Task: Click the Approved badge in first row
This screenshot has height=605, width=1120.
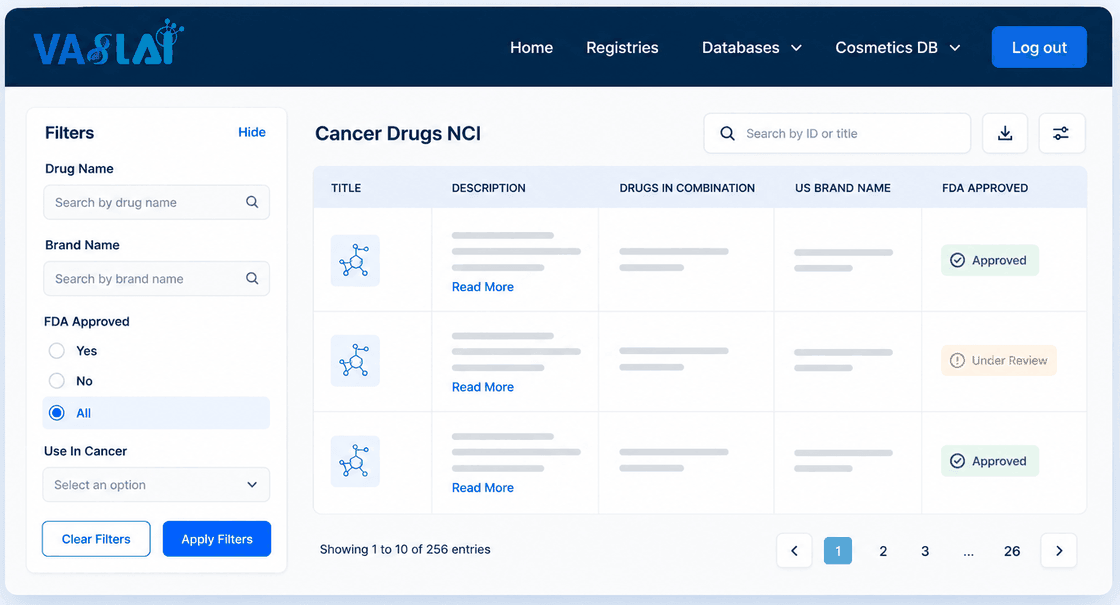Action: click(x=990, y=261)
